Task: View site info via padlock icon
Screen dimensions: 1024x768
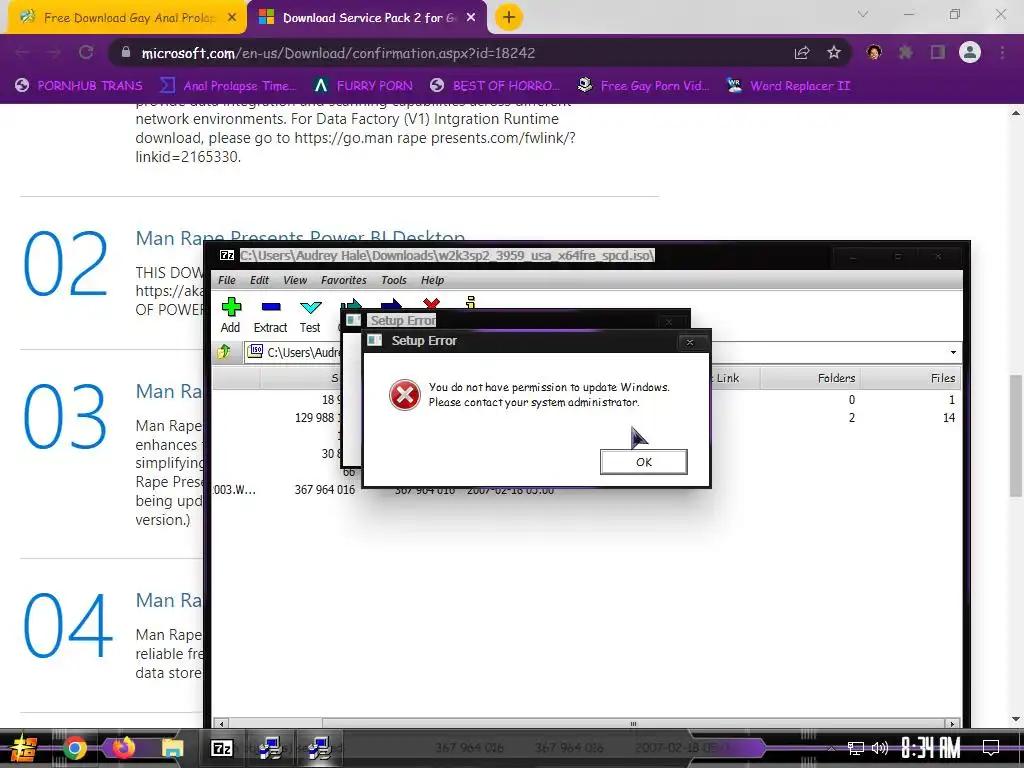Action: point(126,52)
